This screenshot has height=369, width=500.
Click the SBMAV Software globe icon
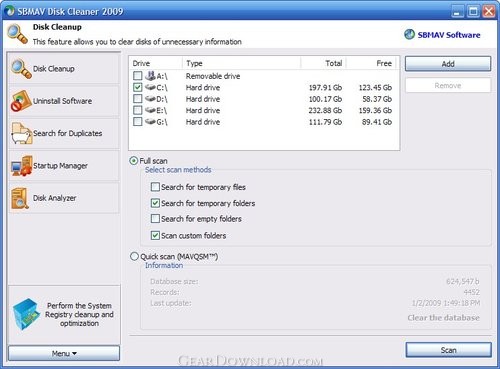coord(409,34)
